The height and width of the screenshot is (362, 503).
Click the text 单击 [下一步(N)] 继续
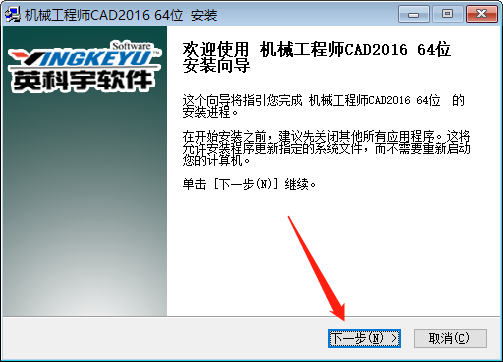(x=249, y=184)
